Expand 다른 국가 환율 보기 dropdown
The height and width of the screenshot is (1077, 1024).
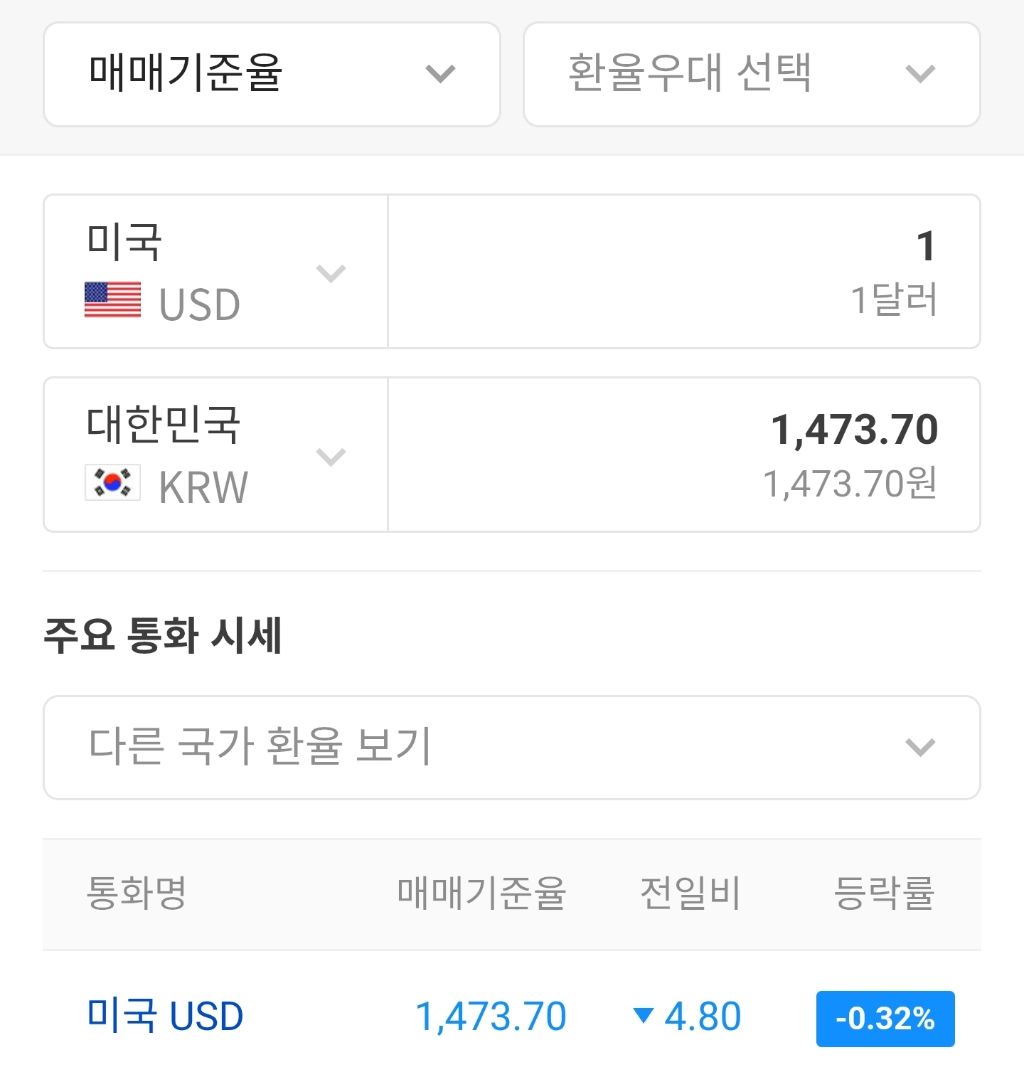tap(512, 747)
